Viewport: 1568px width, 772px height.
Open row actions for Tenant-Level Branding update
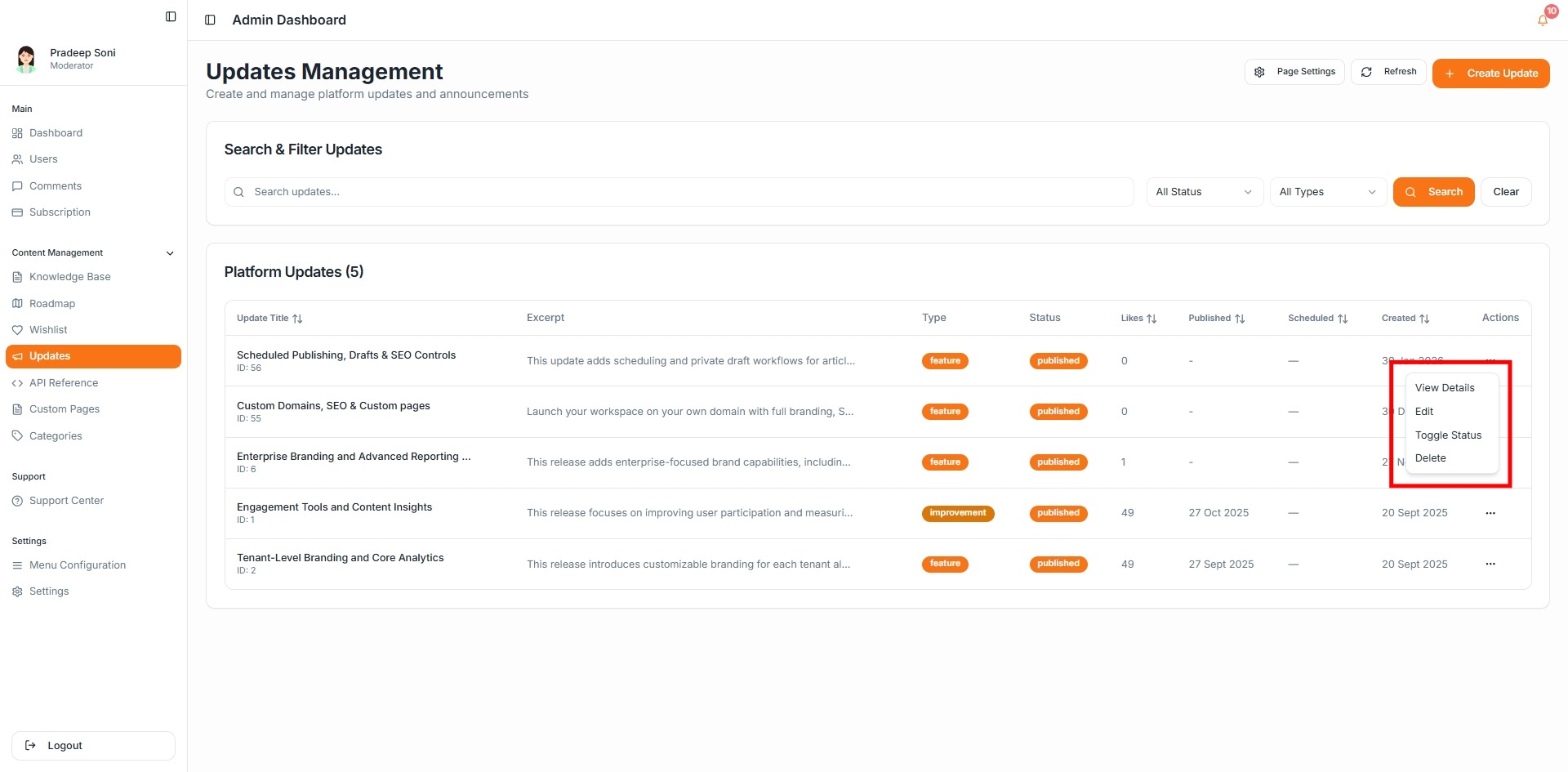[x=1490, y=564]
